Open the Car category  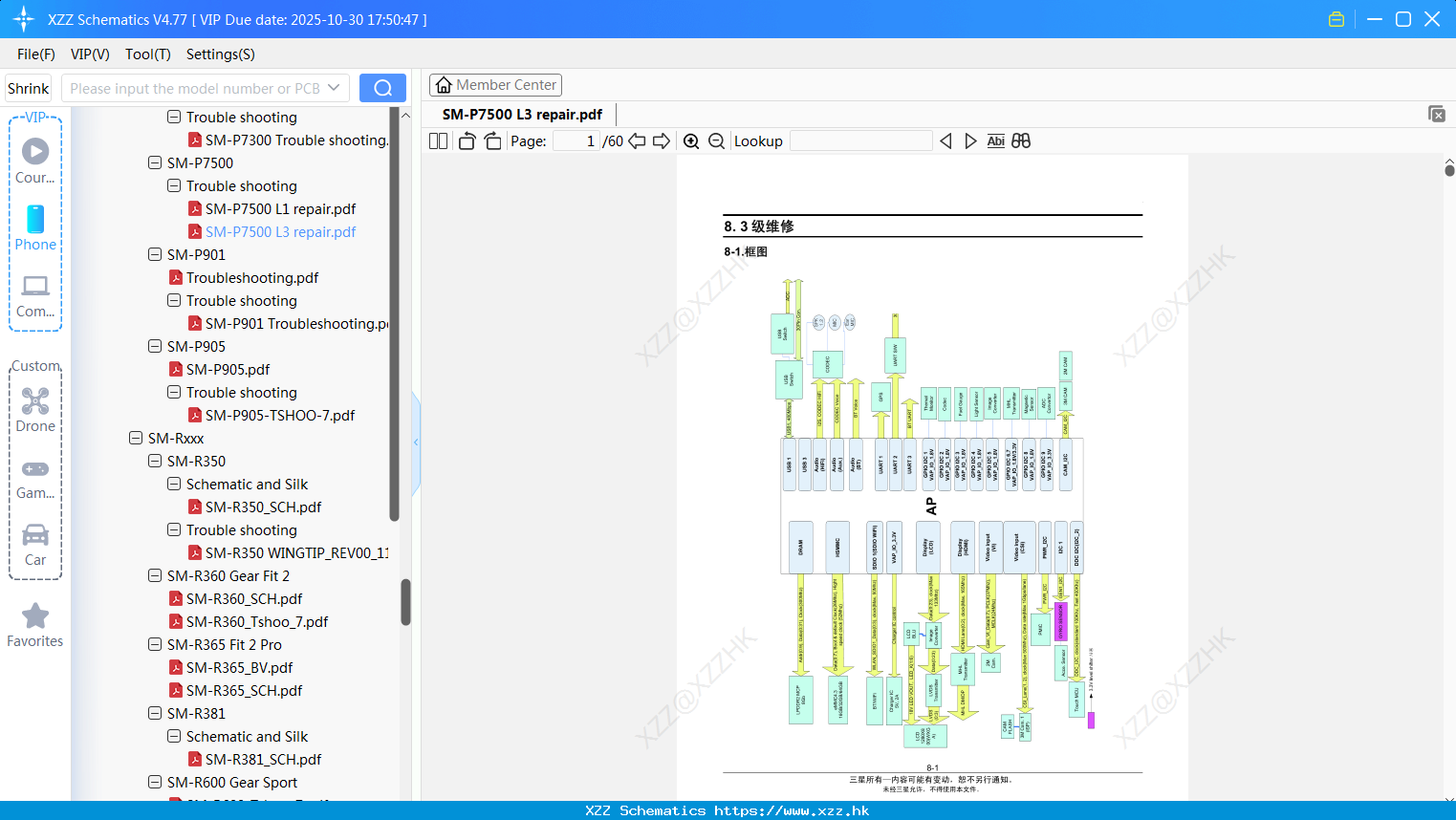(35, 544)
